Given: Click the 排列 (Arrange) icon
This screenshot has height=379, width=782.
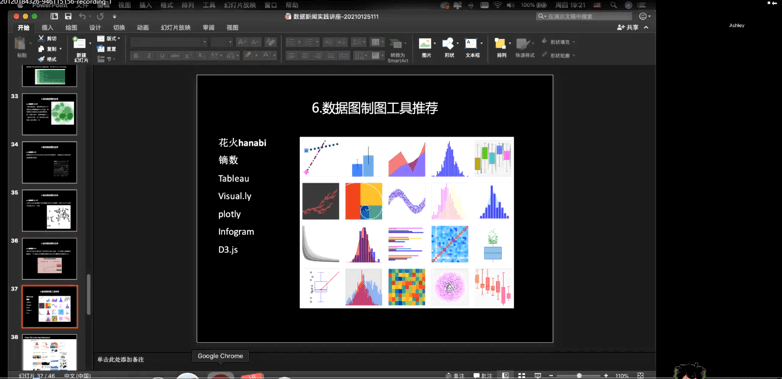Looking at the screenshot, I should pos(500,43).
